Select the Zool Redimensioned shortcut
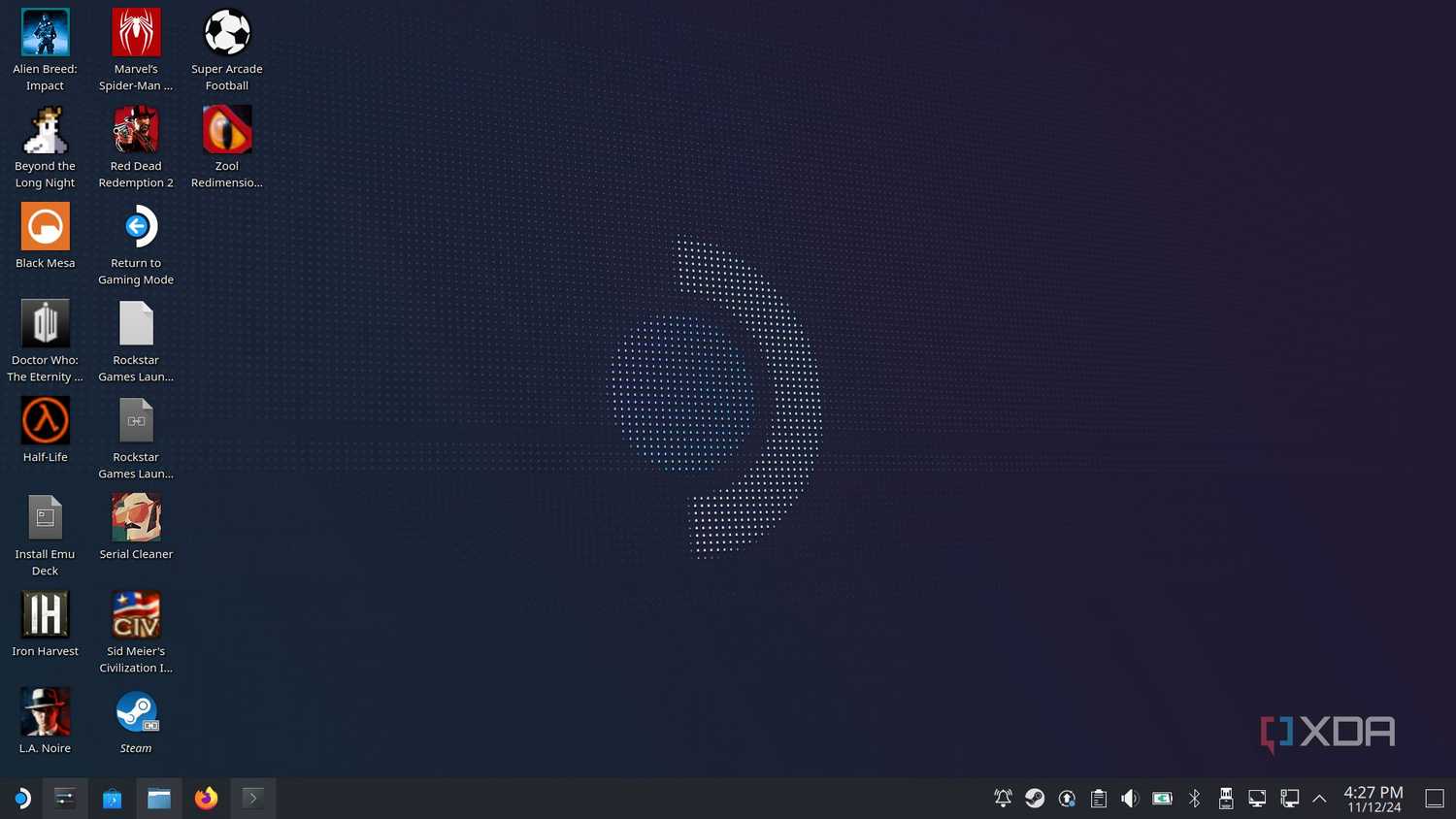The width and height of the screenshot is (1456, 819). [227, 147]
